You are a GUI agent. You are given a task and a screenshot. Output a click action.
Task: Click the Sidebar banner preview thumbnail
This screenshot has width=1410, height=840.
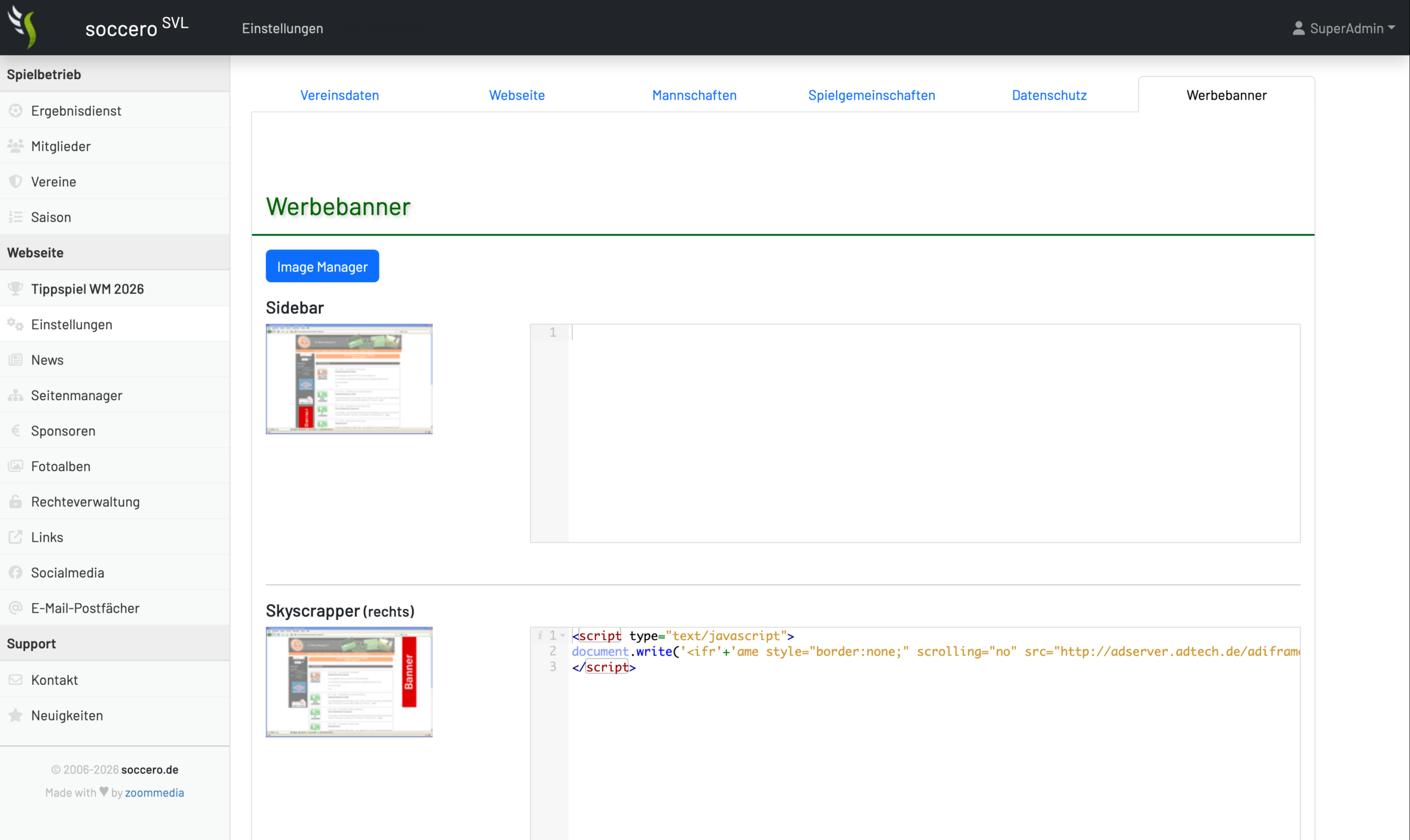[x=349, y=379]
